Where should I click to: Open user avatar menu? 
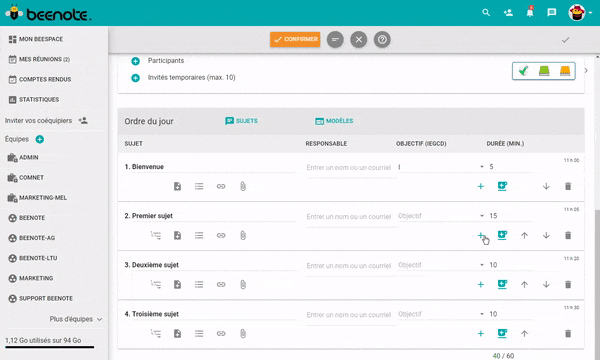[577, 13]
